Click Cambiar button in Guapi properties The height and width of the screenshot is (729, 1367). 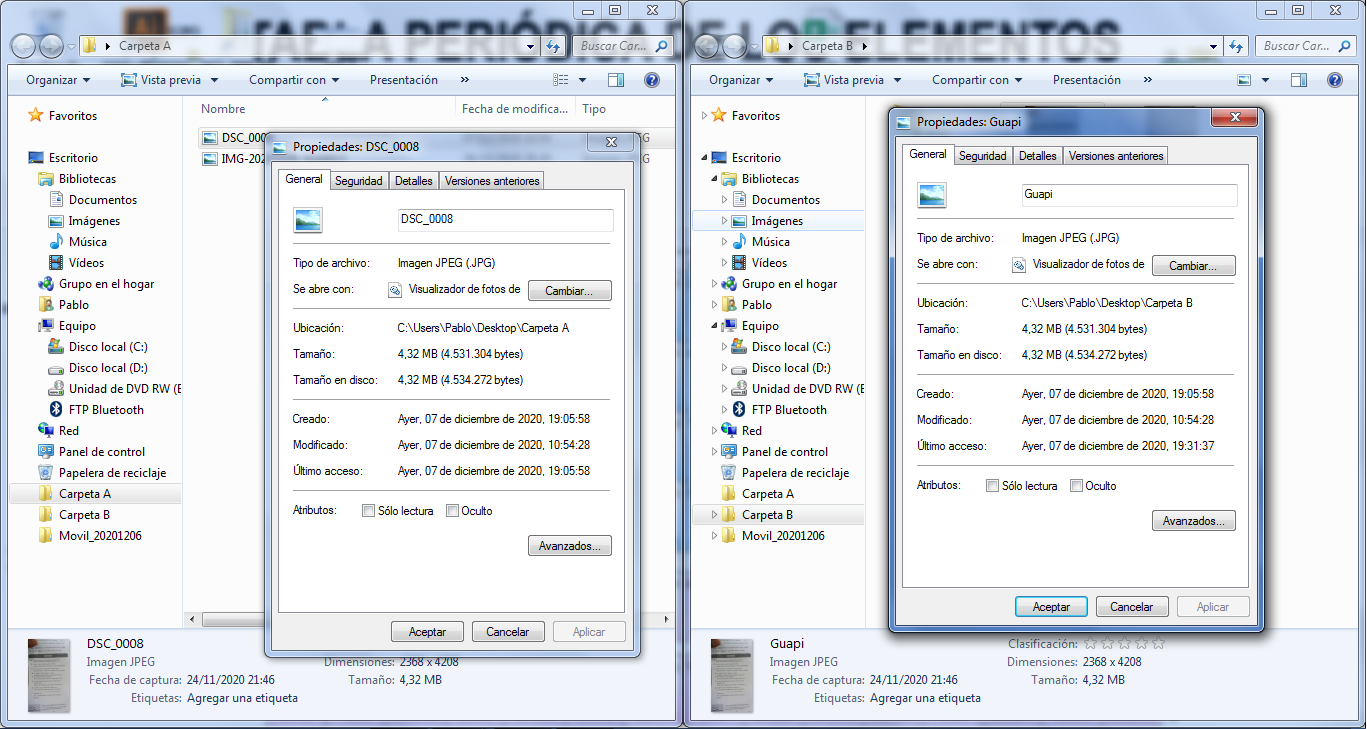(x=1194, y=266)
